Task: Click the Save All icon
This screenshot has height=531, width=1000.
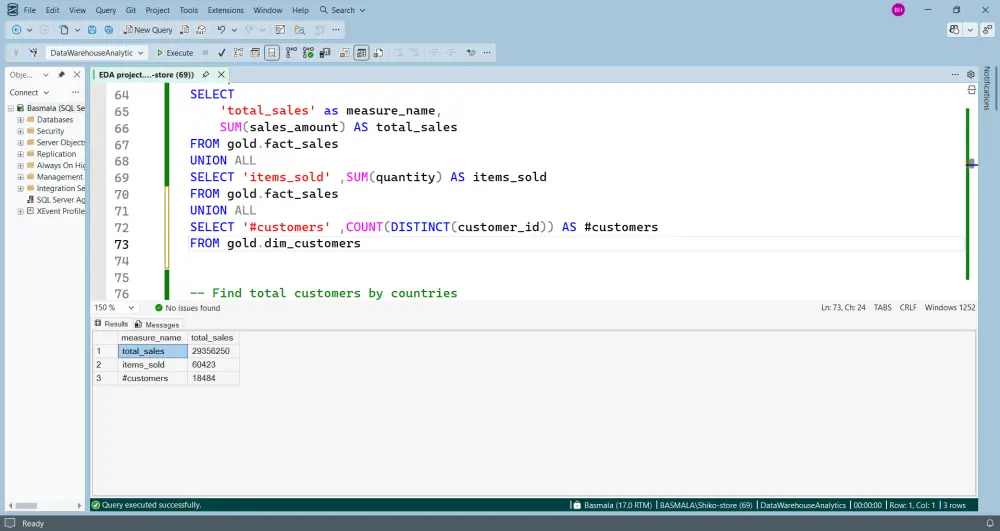Action: pos(109,30)
